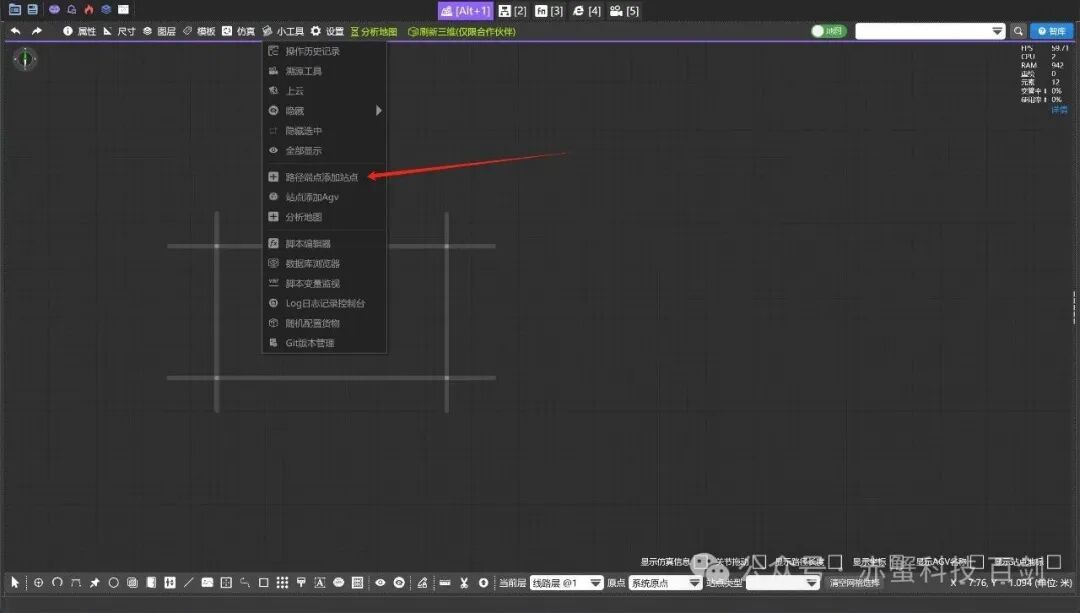The height and width of the screenshot is (613, 1080).
Task: Select the pushpin tool in bottom toolbar
Action: pos(94,583)
